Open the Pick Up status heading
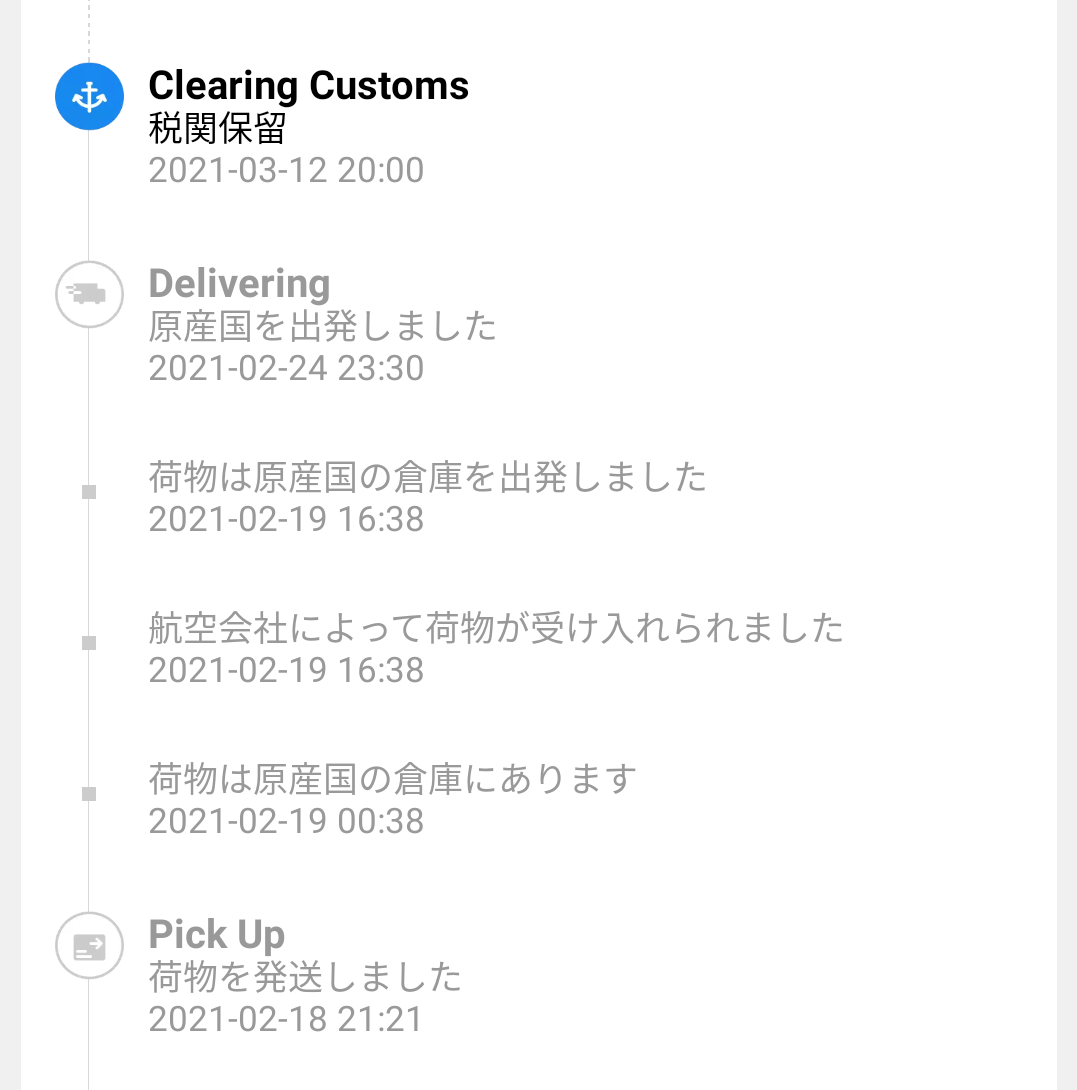This screenshot has width=1077, height=1090. click(x=216, y=935)
